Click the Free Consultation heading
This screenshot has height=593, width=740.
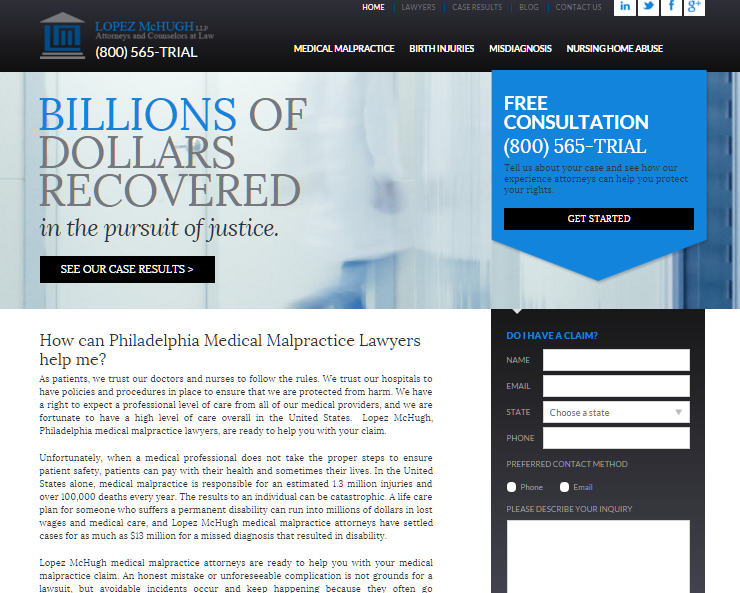[x=576, y=113]
